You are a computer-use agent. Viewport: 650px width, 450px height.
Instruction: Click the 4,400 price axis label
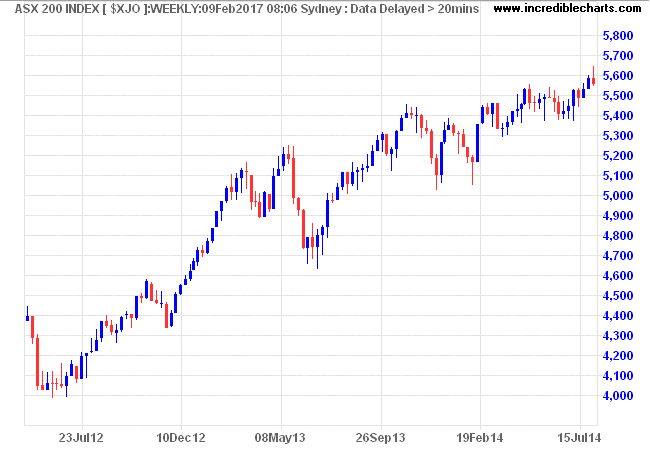pyautogui.click(x=618, y=316)
